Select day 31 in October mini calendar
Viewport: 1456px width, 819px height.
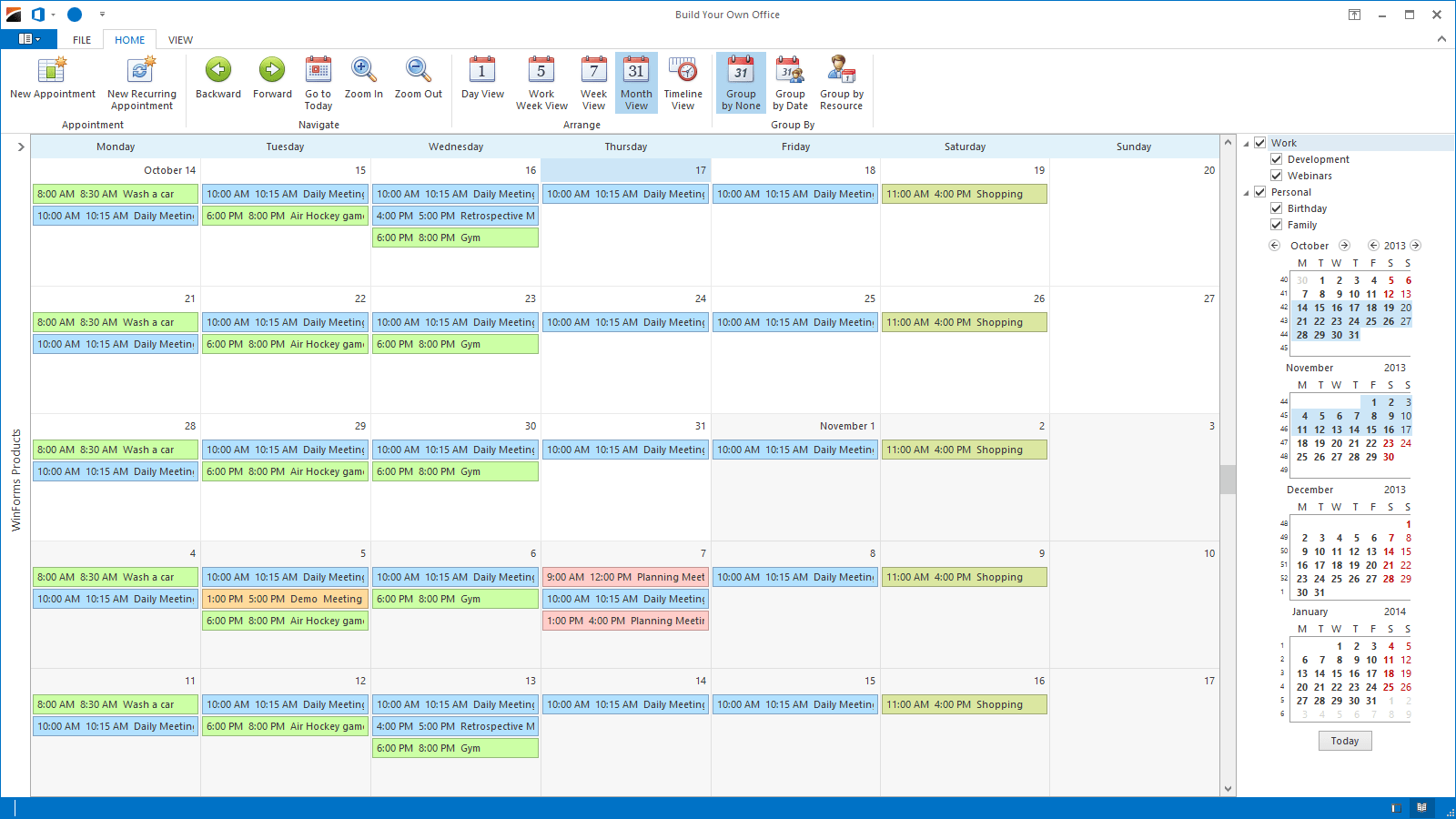click(1354, 335)
